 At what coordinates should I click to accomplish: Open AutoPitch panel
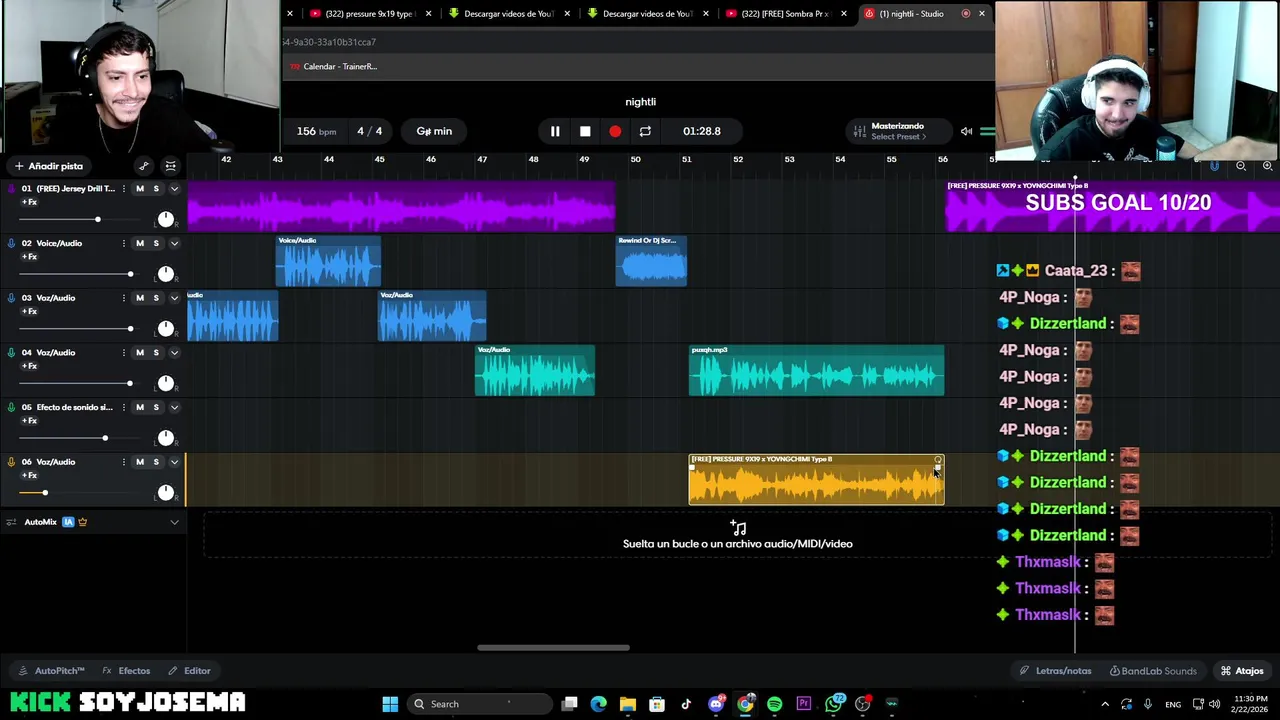click(x=51, y=671)
